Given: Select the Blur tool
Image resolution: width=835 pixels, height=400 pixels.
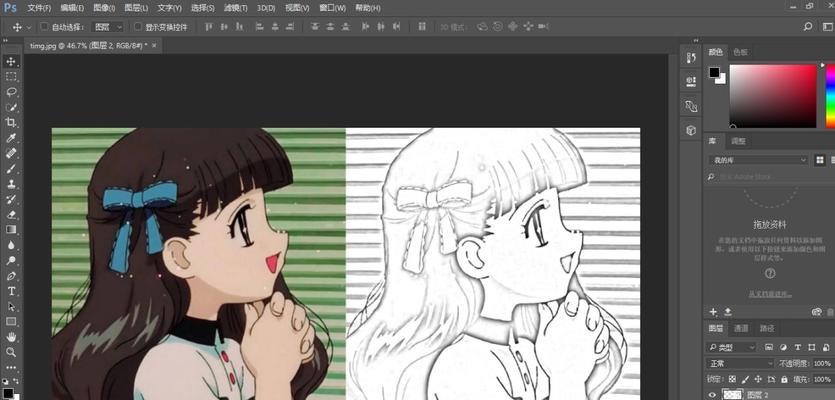Looking at the screenshot, I should 11,245.
